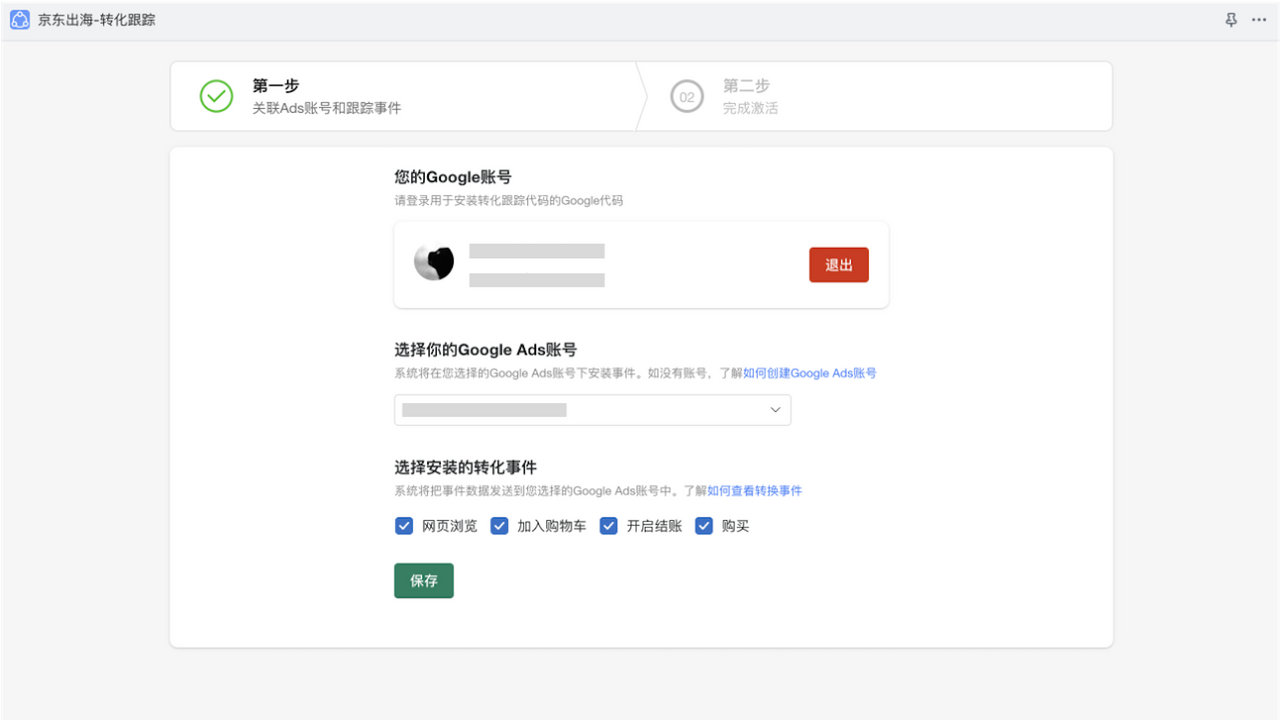The image size is (1280, 720).
Task: Click 请登录用于安装转化跟踪代码的Google代码 hint text
Action: tap(509, 201)
